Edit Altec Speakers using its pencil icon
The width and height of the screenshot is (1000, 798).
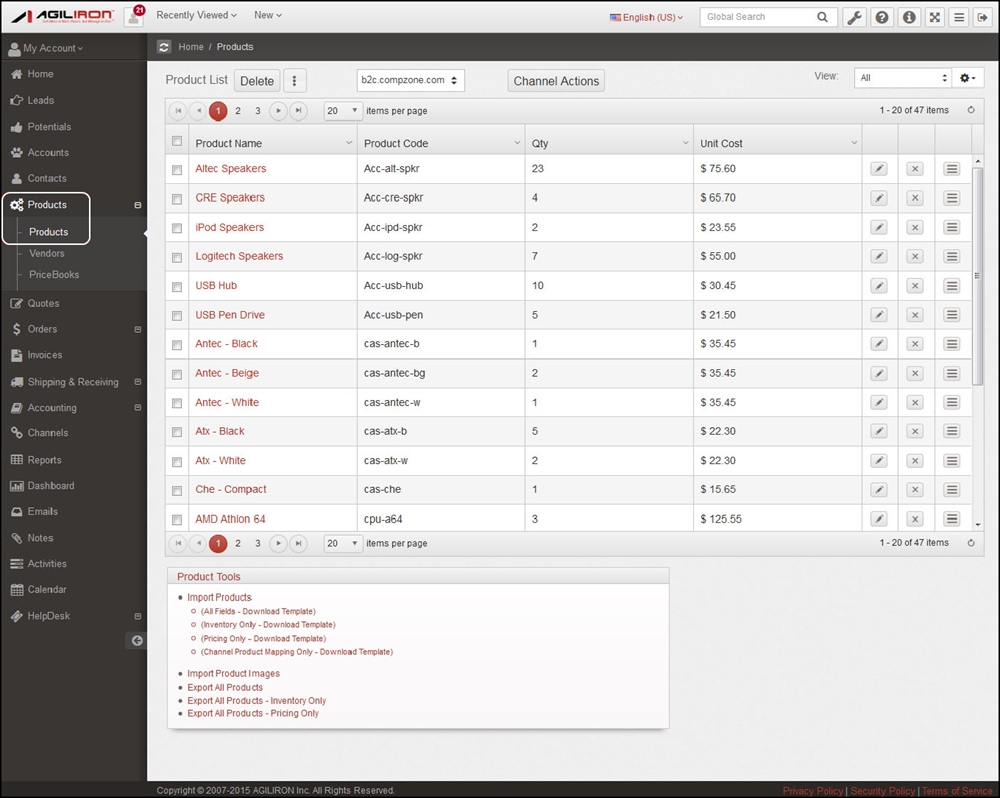click(879, 169)
